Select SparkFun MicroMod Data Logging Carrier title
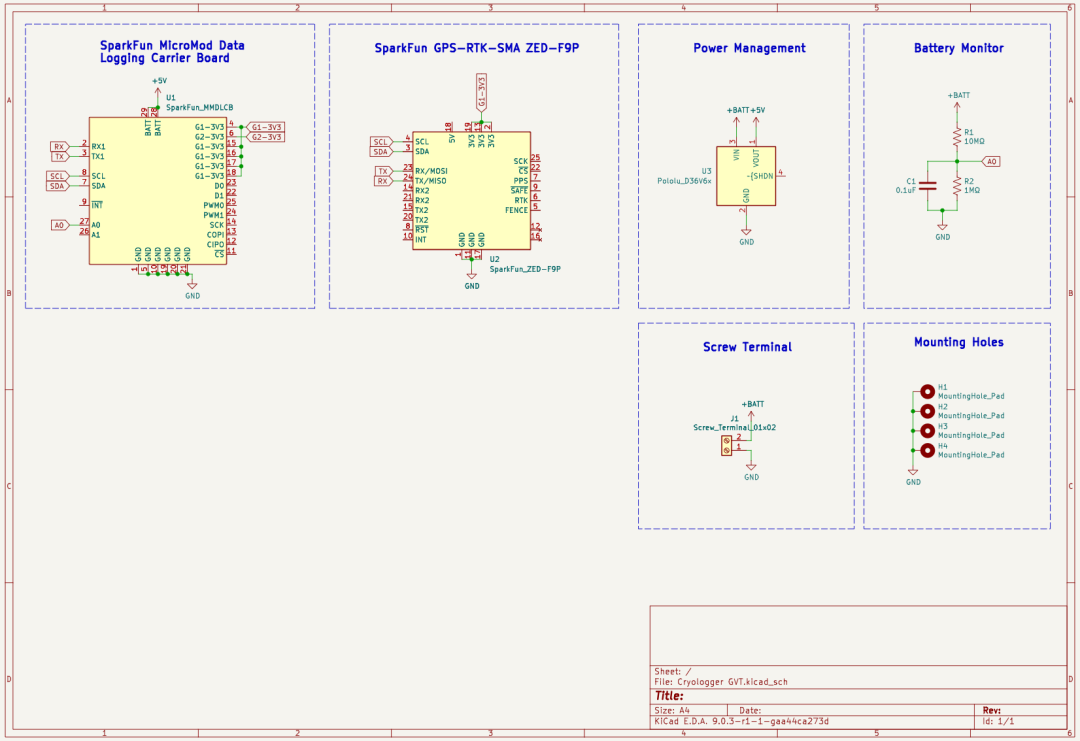Screen dimensions: 1080x741 click(172, 52)
